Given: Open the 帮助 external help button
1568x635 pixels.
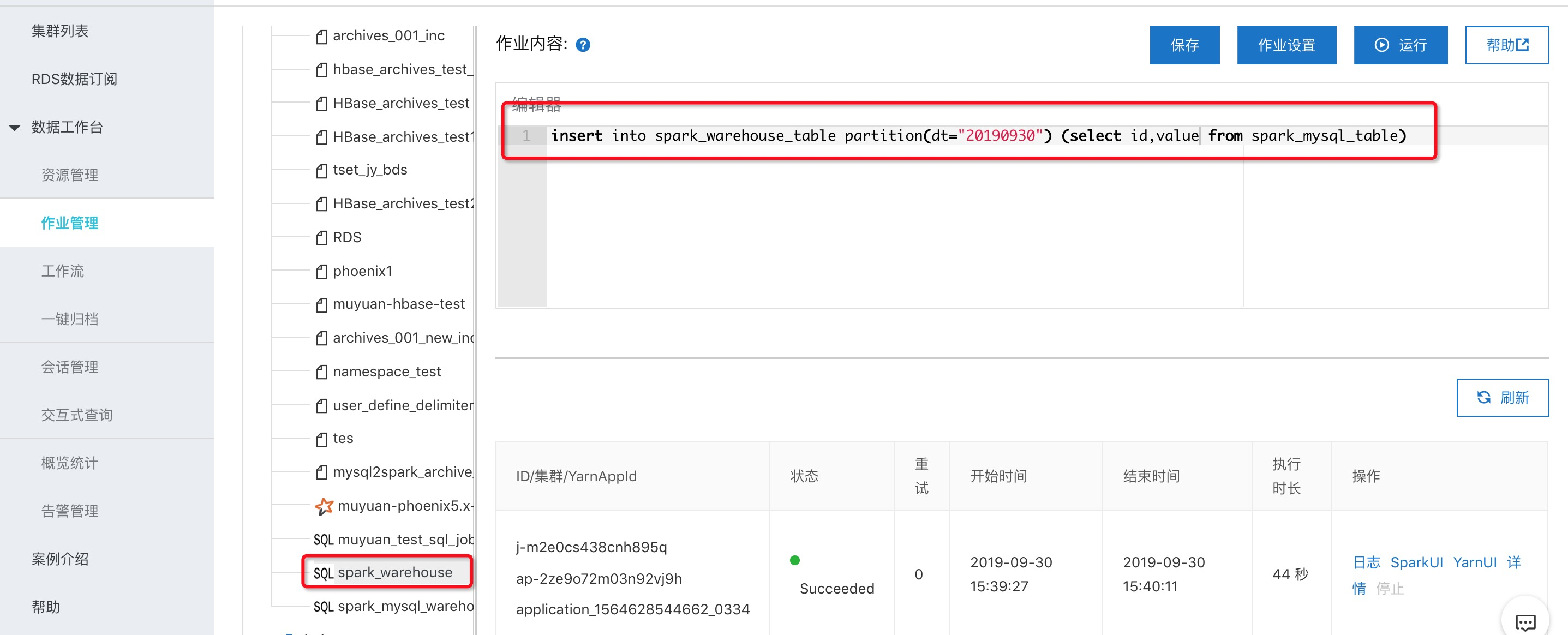Looking at the screenshot, I should point(1506,46).
